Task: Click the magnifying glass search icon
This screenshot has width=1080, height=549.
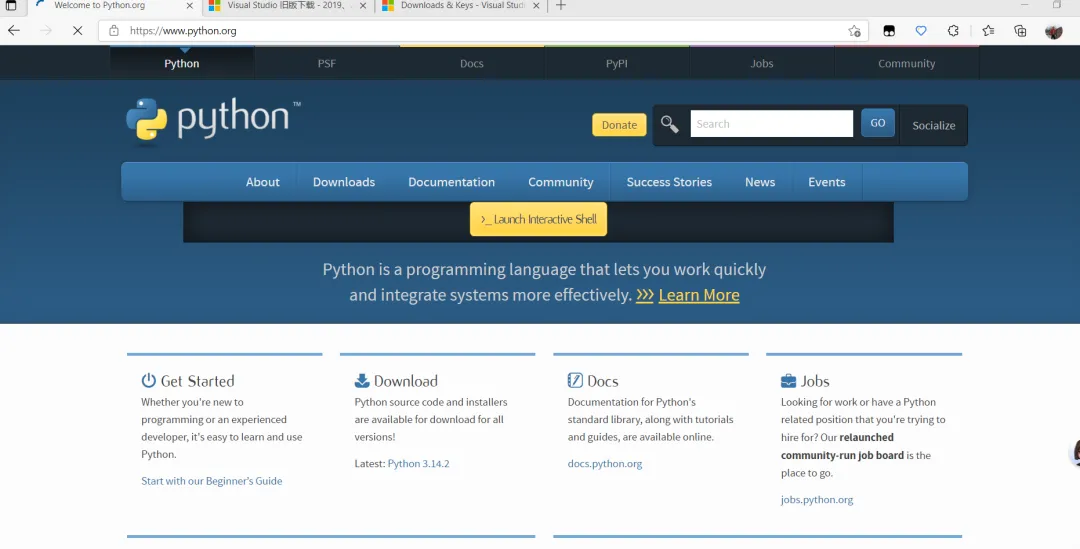Action: coord(669,124)
